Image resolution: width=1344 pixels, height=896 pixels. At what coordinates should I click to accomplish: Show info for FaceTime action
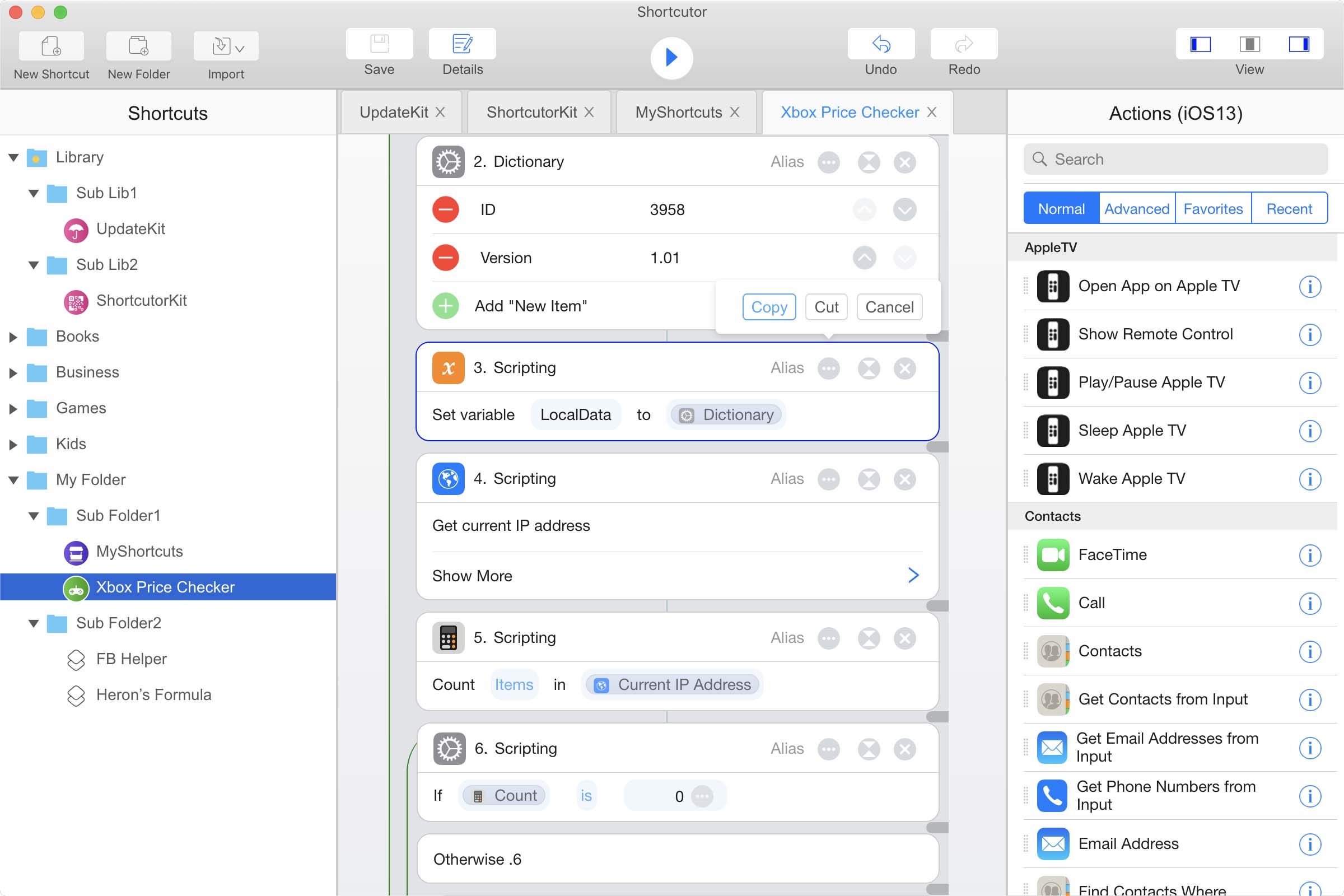1309,555
